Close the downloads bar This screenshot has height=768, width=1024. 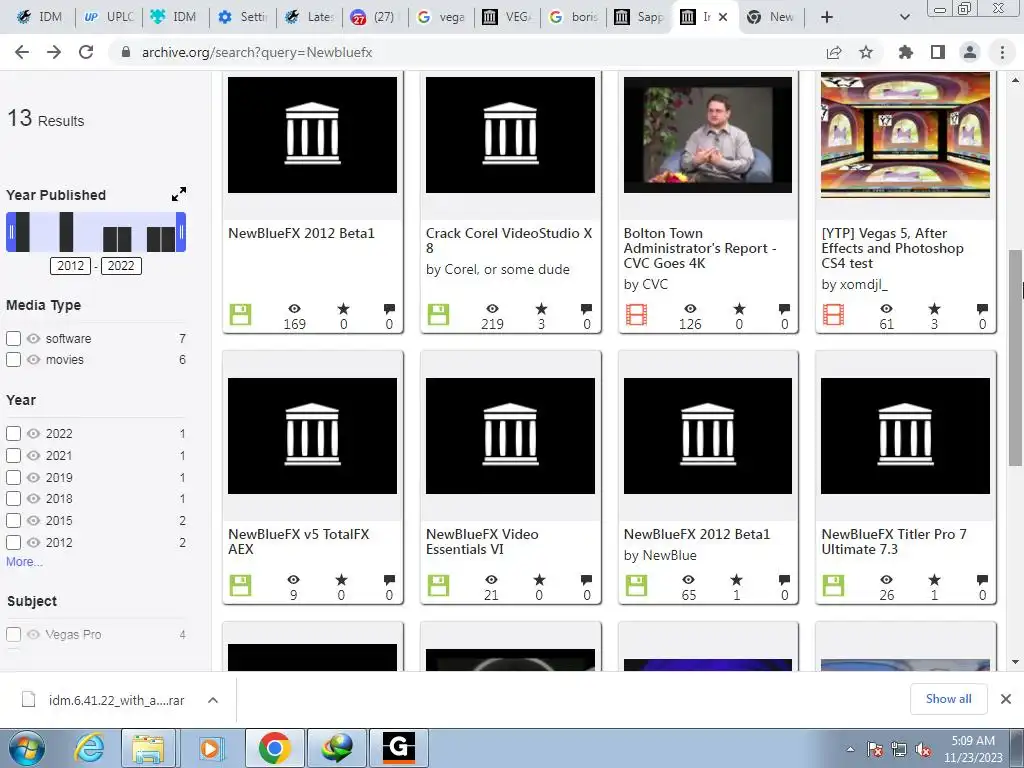1006,699
